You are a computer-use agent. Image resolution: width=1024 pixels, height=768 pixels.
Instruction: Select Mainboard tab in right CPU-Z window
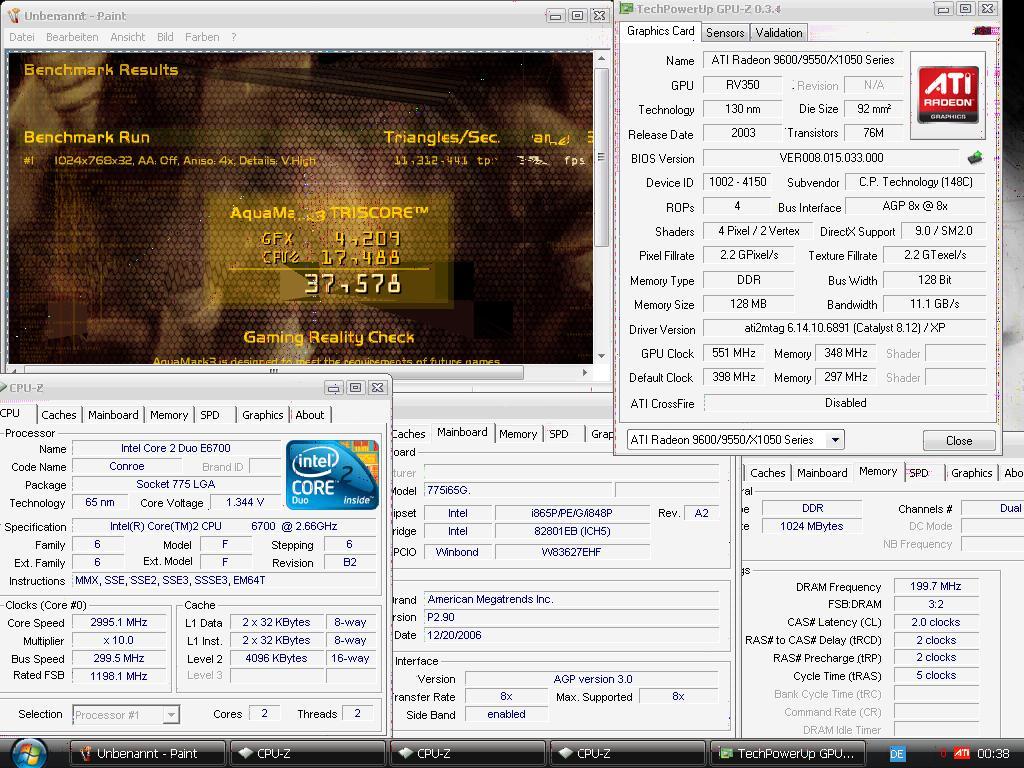click(x=822, y=473)
